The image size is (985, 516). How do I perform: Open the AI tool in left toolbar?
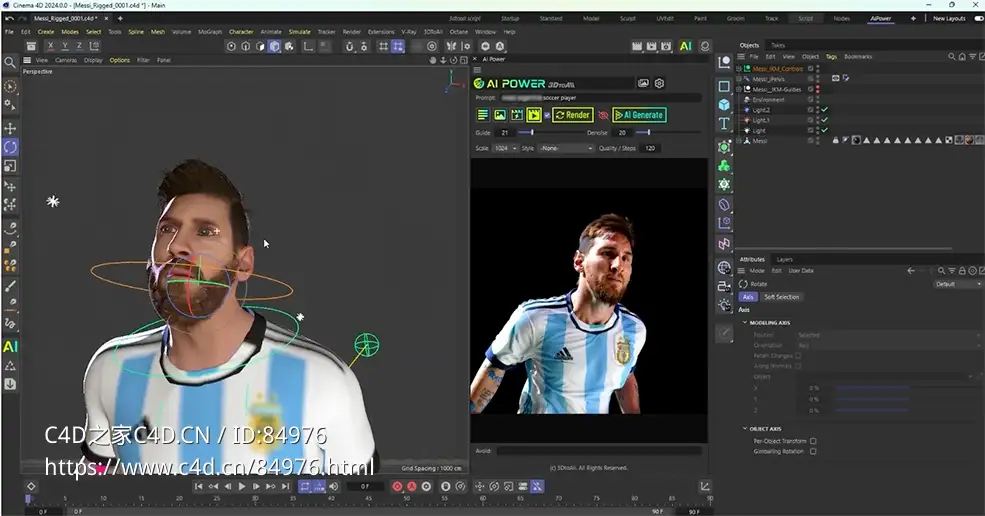10,346
